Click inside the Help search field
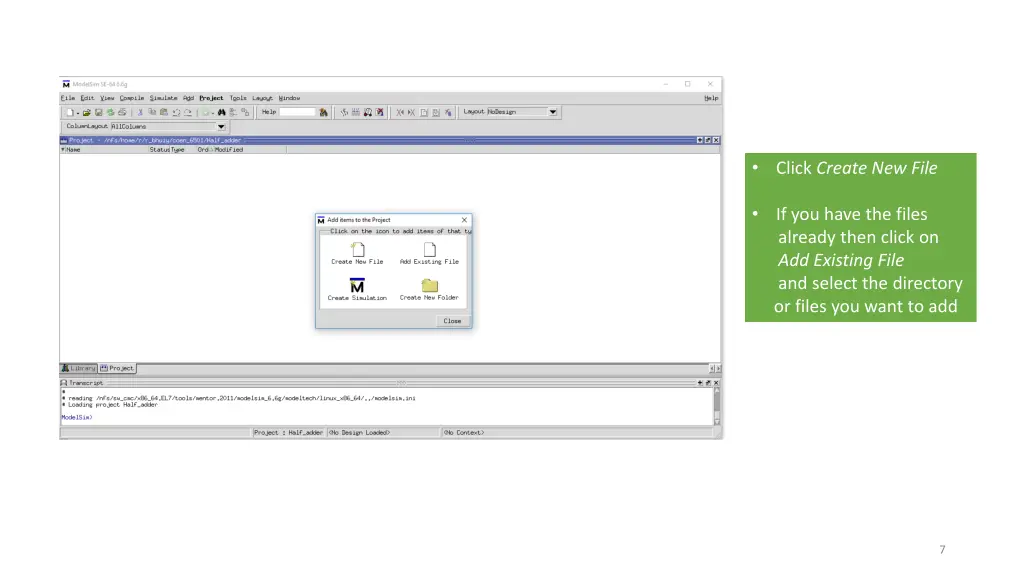 (298, 112)
